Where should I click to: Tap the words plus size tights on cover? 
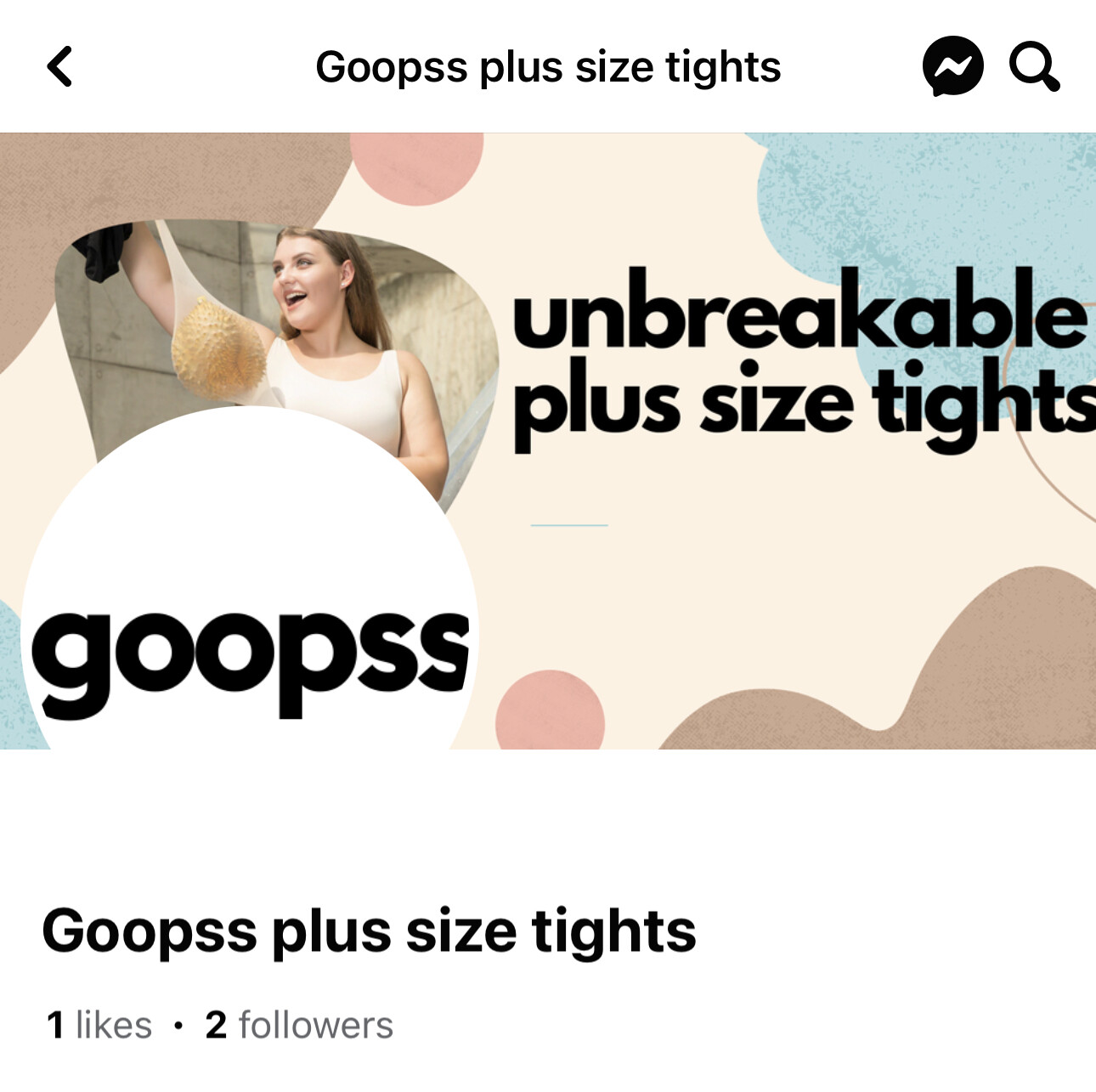pyautogui.click(x=803, y=404)
